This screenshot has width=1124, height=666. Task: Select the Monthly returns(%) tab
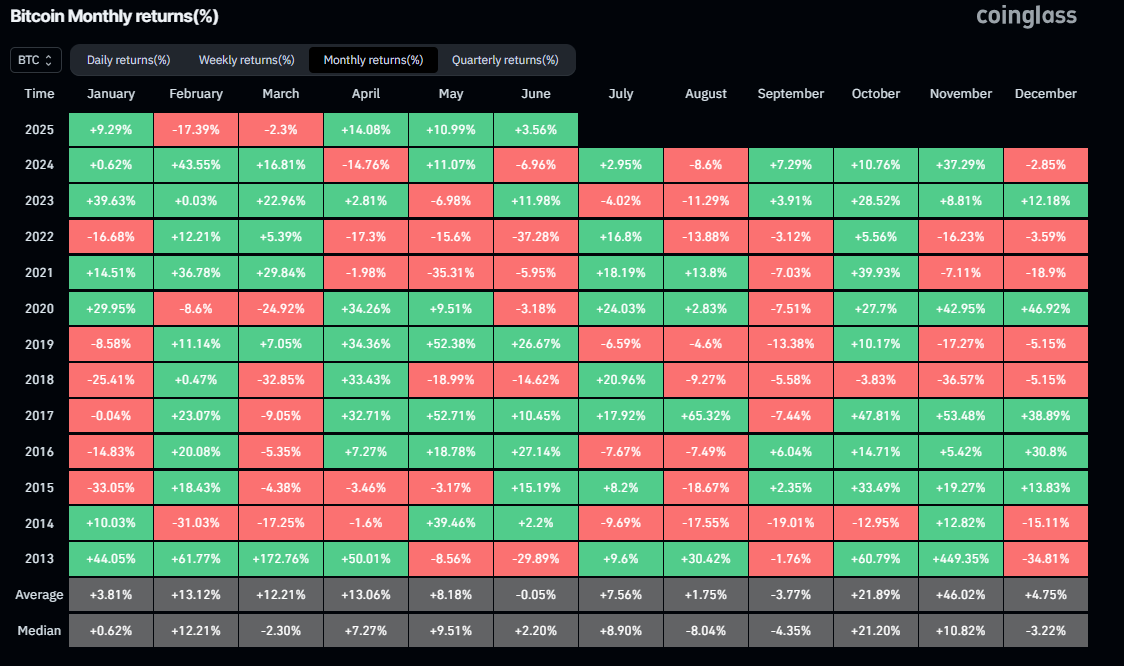coord(373,60)
